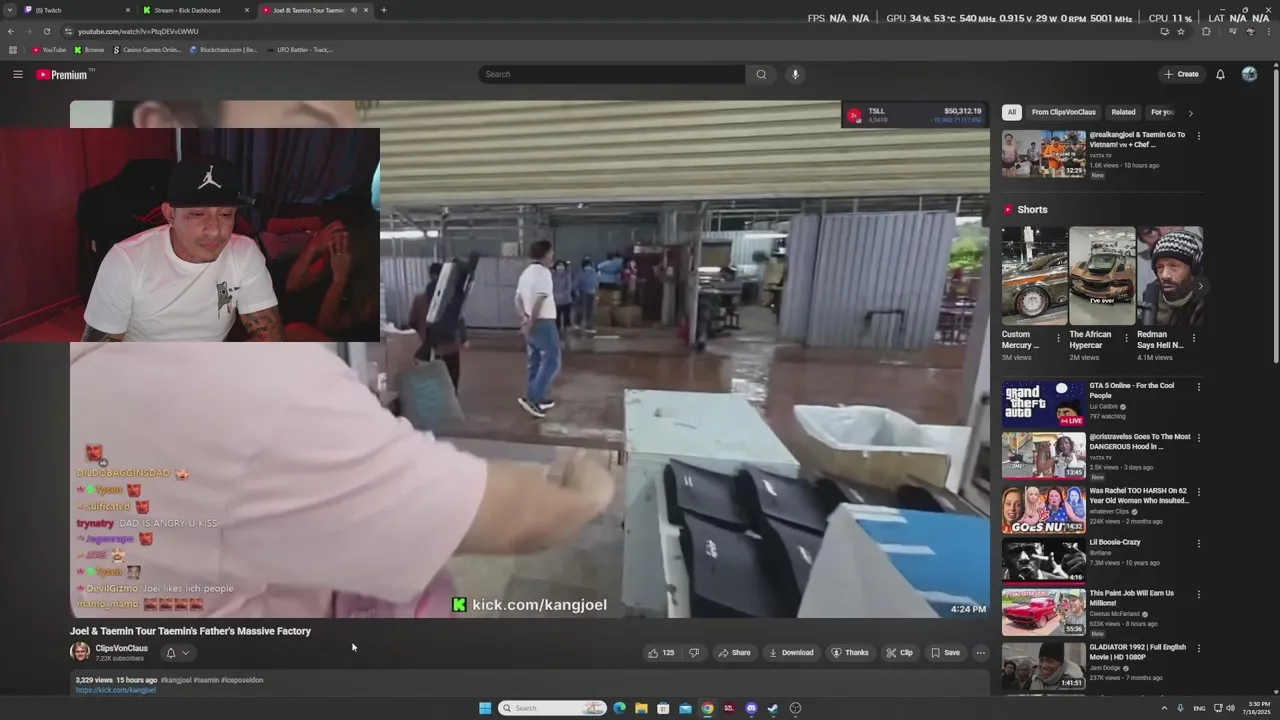Open Windows Start menu
The width and height of the screenshot is (1280, 720).
(485, 708)
